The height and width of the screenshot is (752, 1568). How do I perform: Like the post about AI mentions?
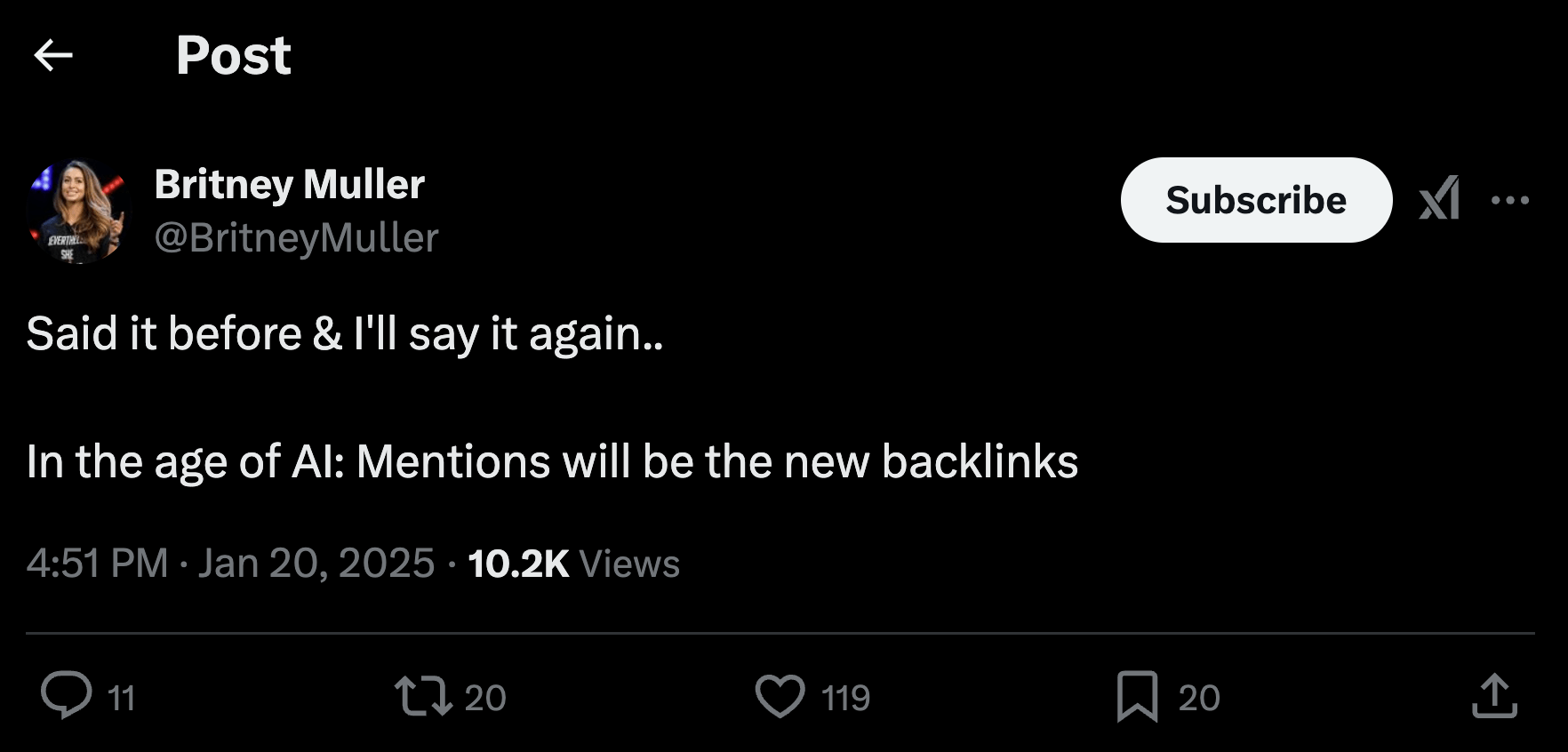tap(780, 698)
